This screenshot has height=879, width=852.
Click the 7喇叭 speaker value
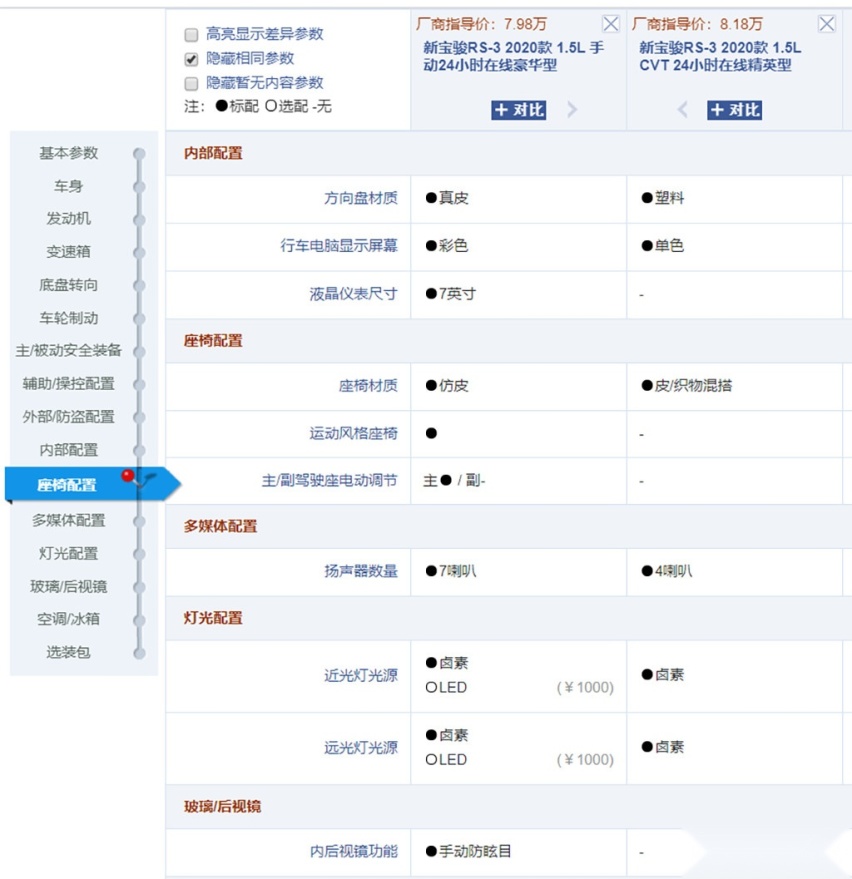pyautogui.click(x=451, y=571)
